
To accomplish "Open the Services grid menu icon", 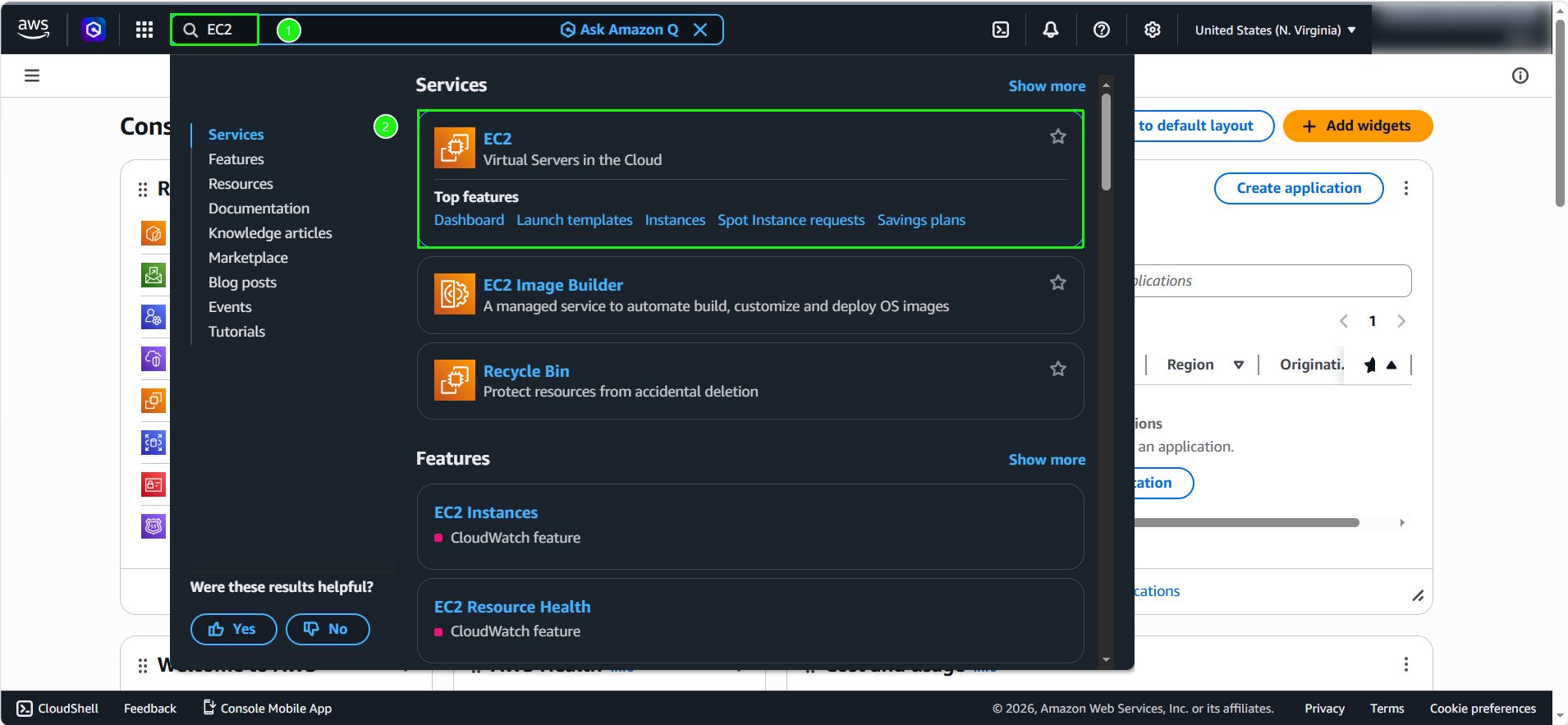I will click(x=144, y=30).
